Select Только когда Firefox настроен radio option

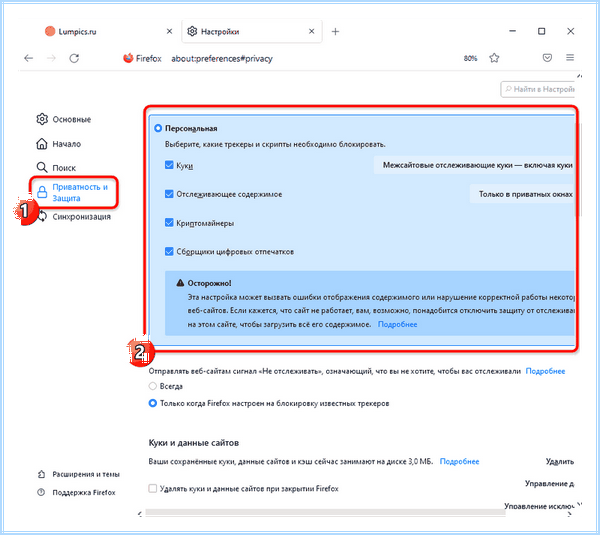(x=153, y=403)
